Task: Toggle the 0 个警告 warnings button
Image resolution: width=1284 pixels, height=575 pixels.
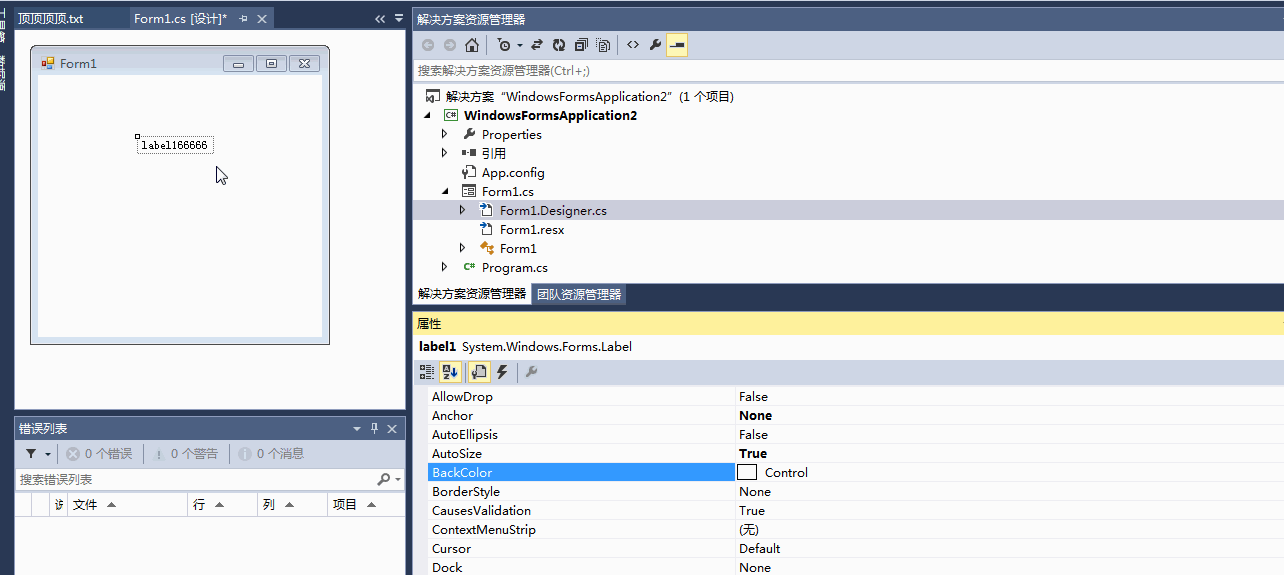Action: 185,454
